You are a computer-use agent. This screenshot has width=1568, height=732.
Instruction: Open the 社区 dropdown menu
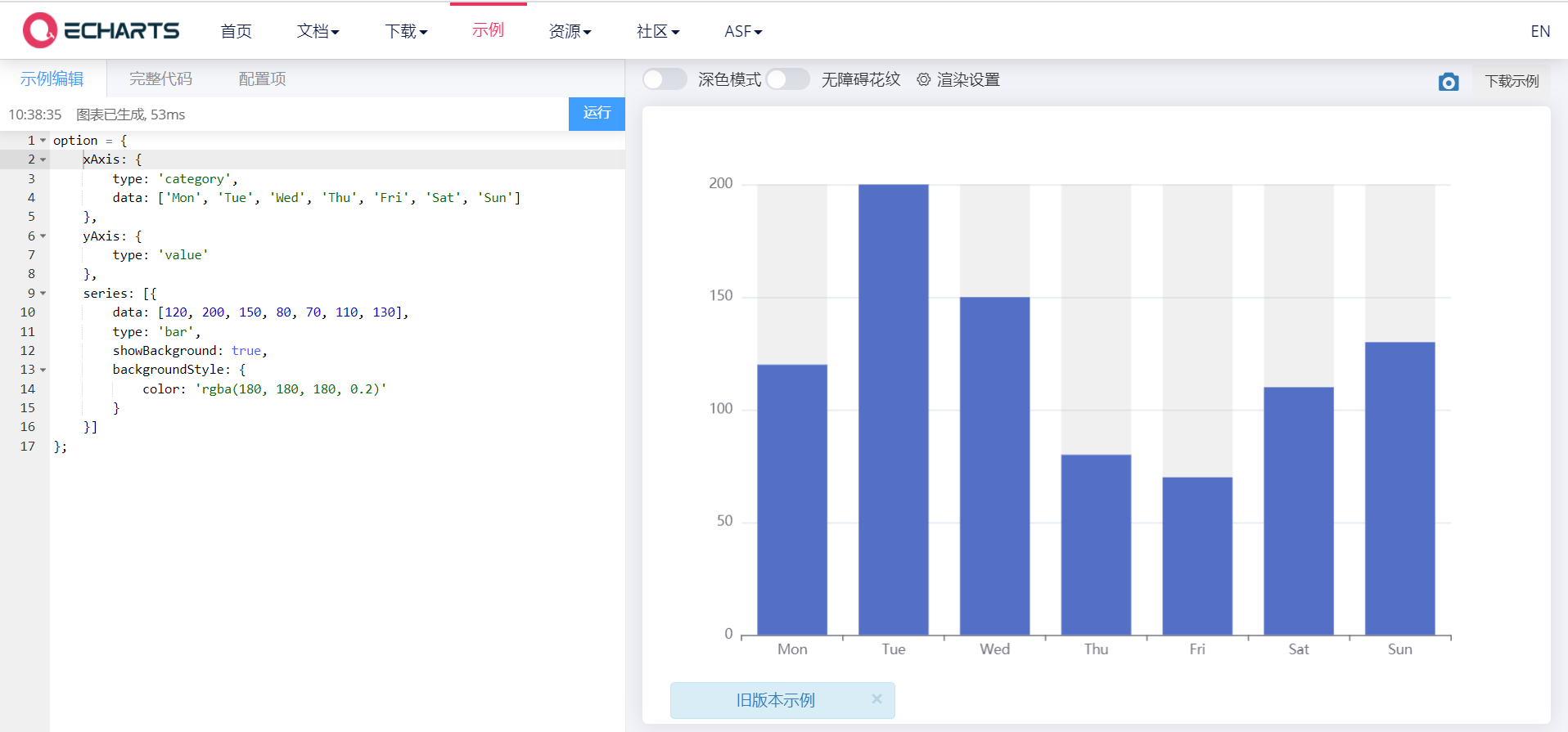658,31
